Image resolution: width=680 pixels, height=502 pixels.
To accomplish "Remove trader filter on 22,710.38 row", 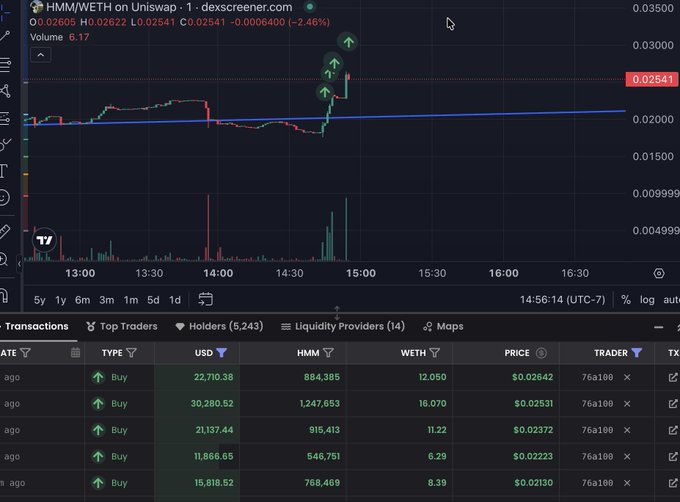I will pos(627,377).
